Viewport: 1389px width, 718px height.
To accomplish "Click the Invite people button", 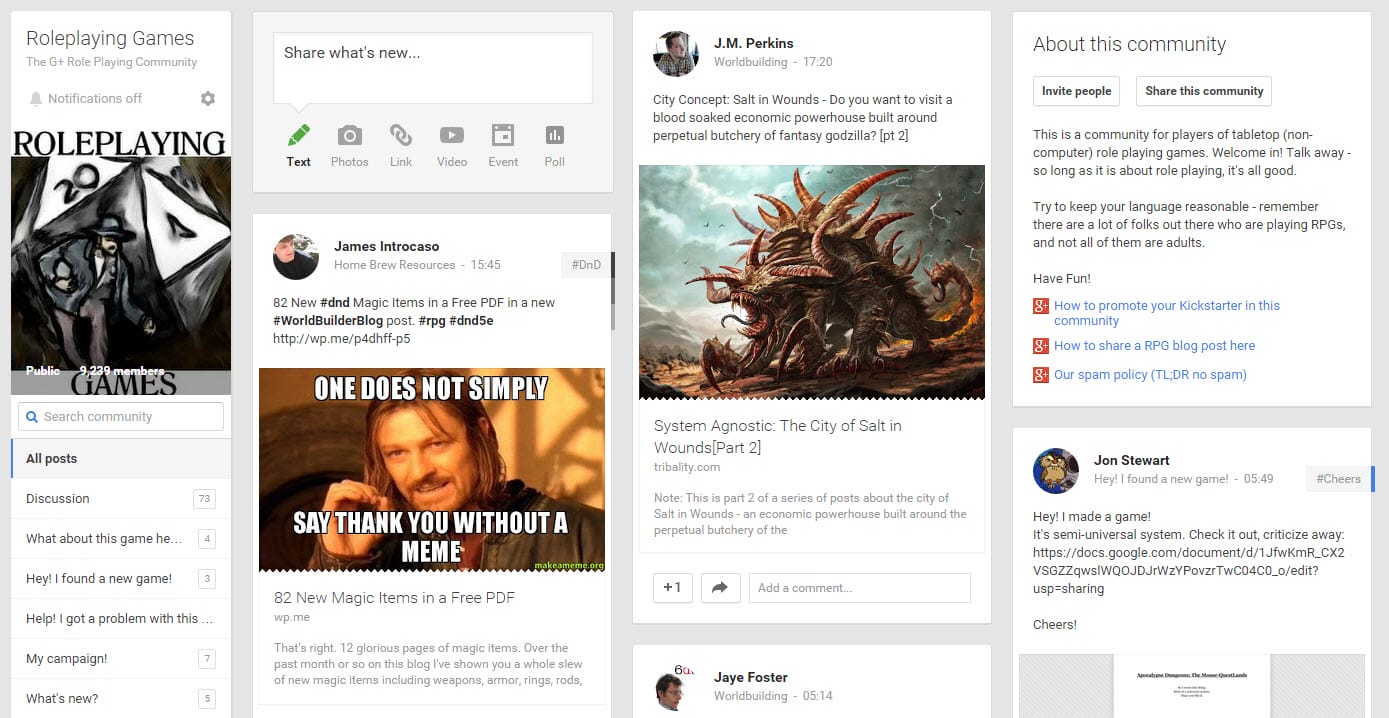I will coord(1076,91).
